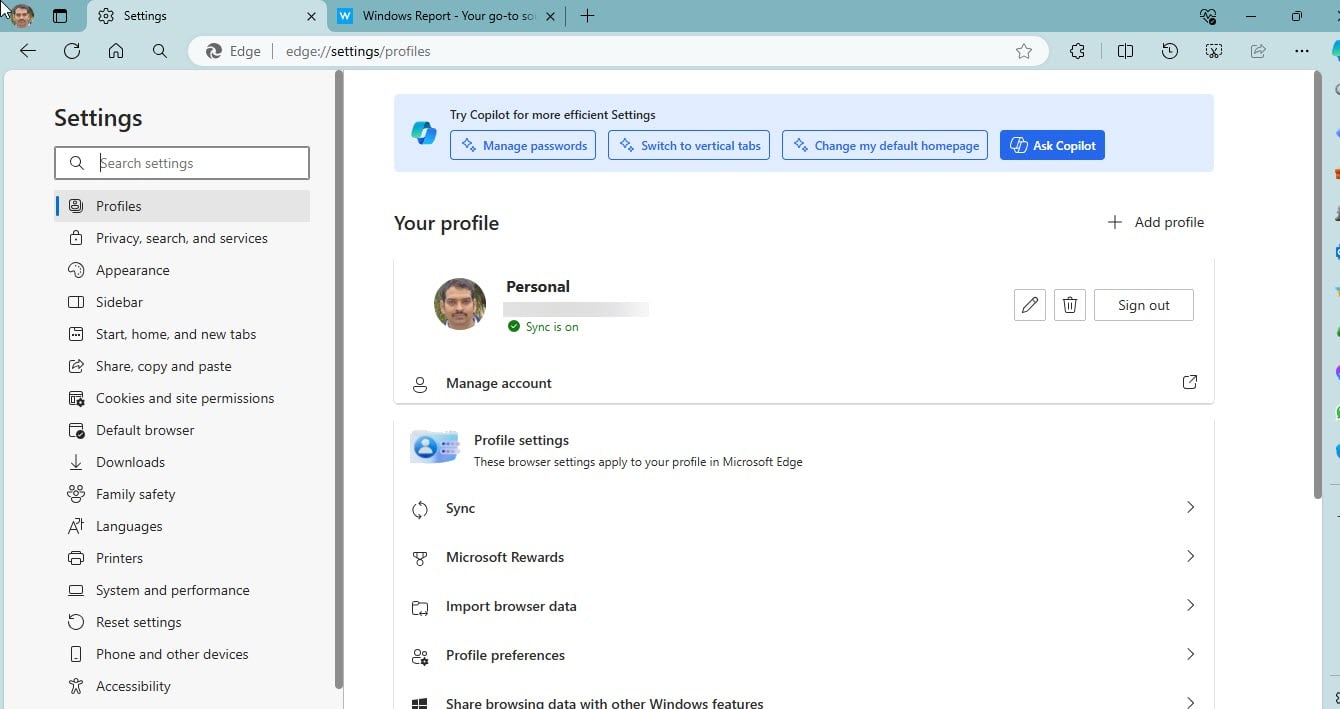The width and height of the screenshot is (1340, 709).
Task: Go to the Home page icon
Action: tap(116, 51)
